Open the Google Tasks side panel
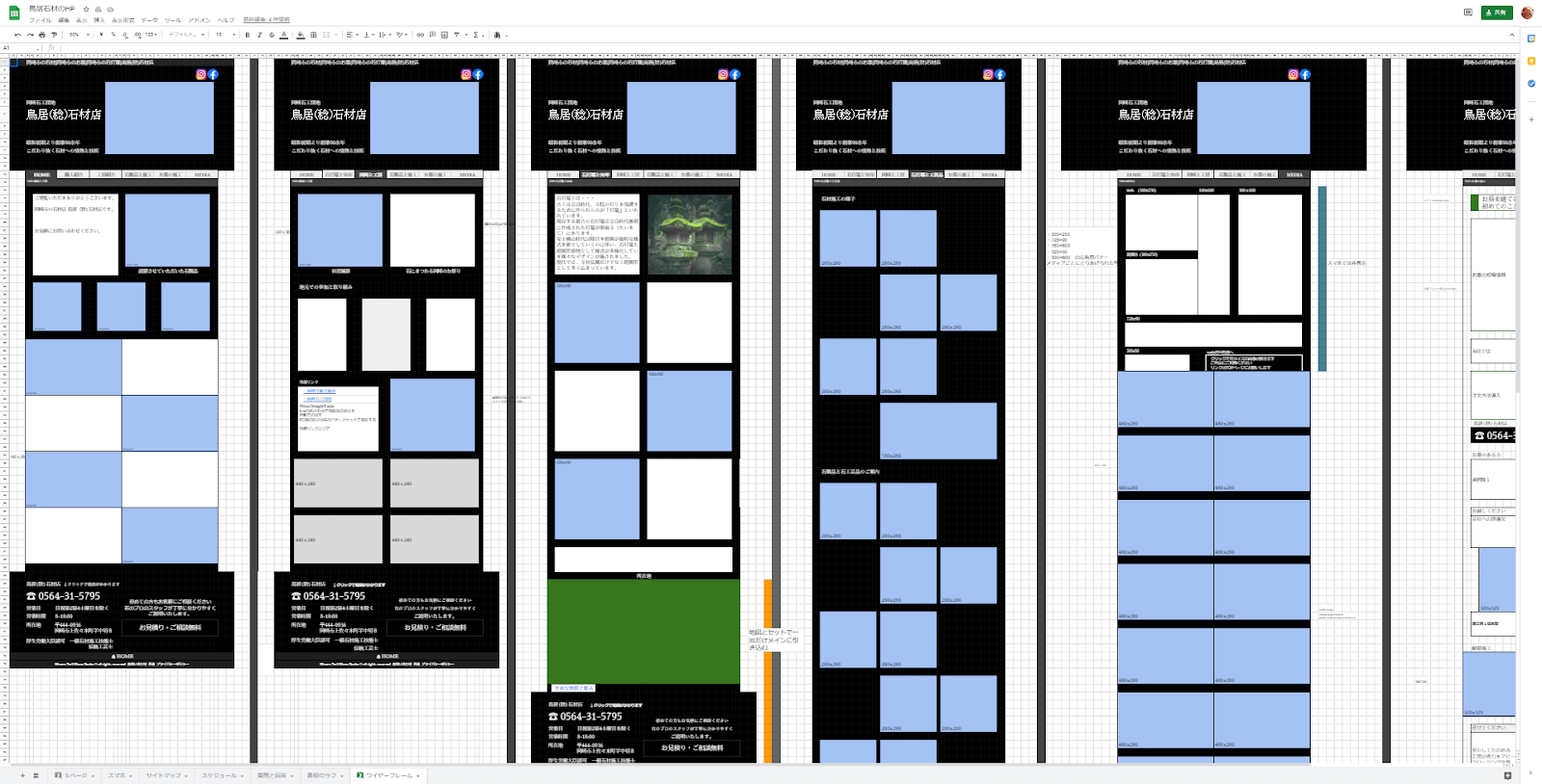Image resolution: width=1542 pixels, height=784 pixels. [1531, 83]
